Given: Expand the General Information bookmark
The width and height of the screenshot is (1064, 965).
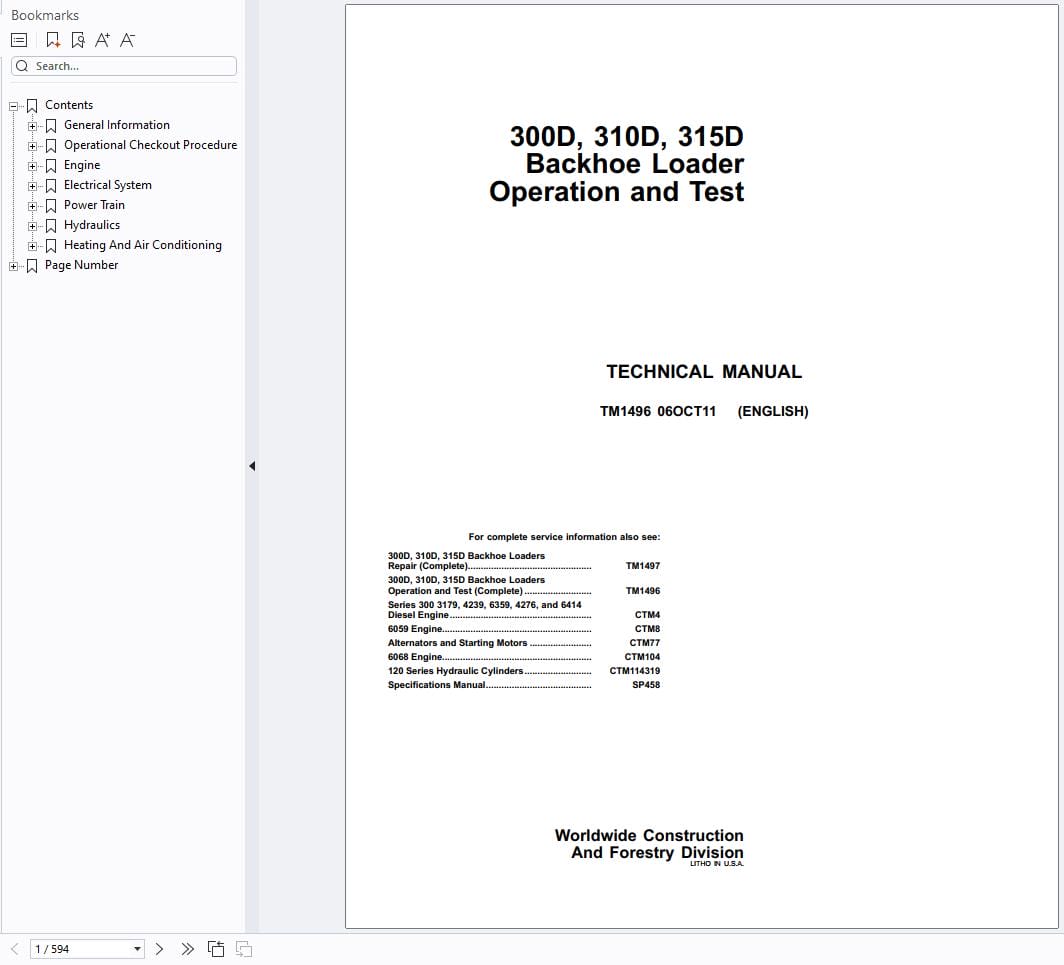Looking at the screenshot, I should [x=32, y=126].
